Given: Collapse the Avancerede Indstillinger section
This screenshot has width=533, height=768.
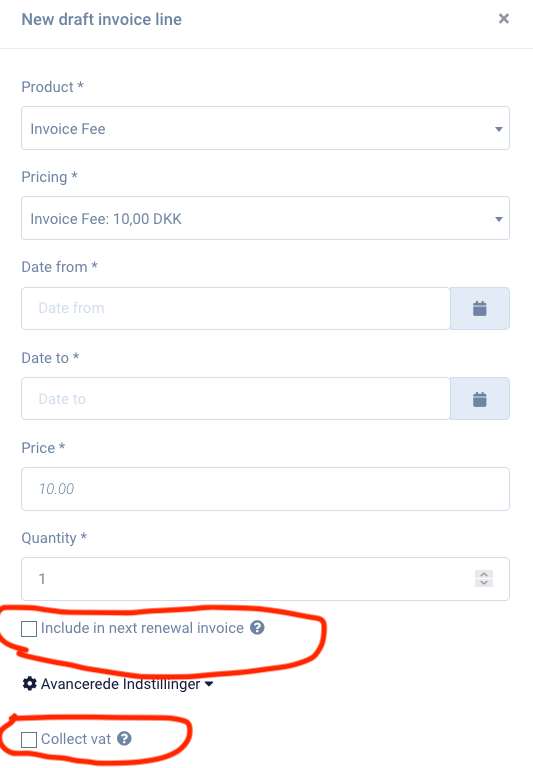Looking at the screenshot, I should click(118, 683).
